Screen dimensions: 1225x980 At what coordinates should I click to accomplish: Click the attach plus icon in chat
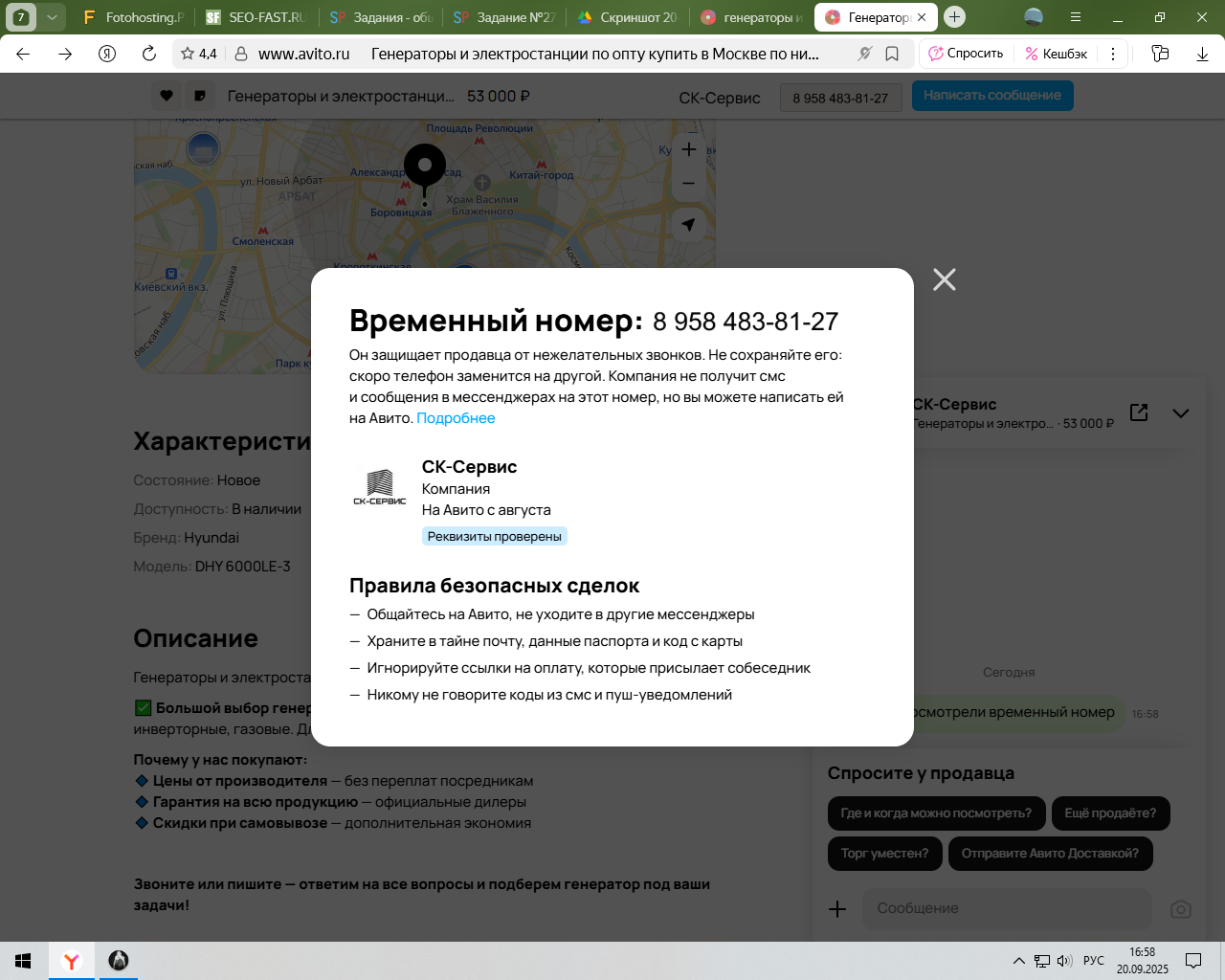pyautogui.click(x=837, y=909)
